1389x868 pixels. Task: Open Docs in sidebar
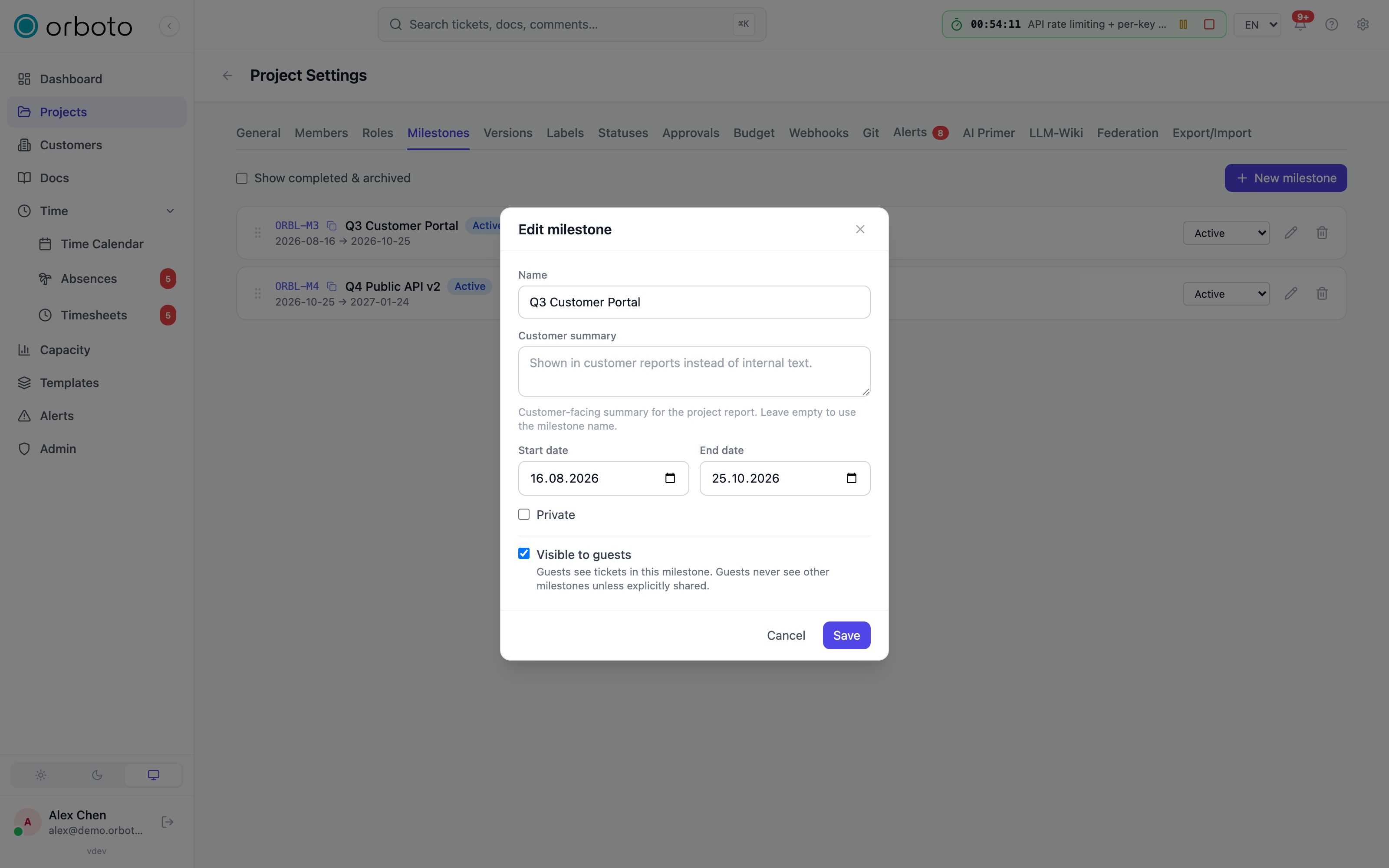(96, 178)
